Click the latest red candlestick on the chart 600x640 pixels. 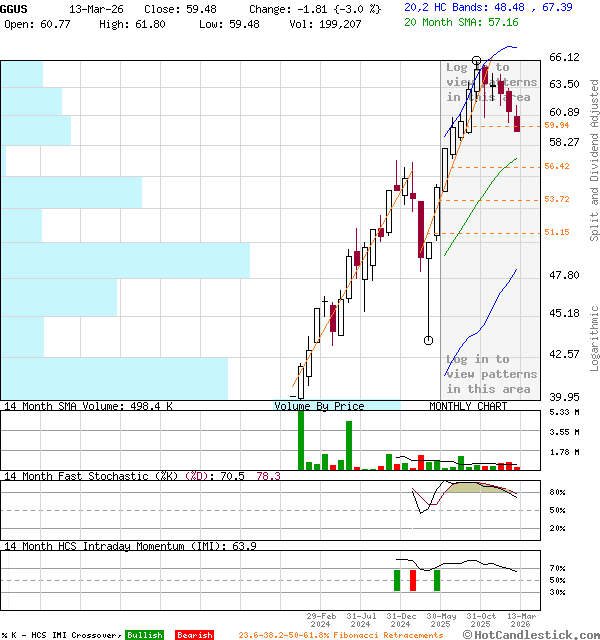[x=518, y=122]
